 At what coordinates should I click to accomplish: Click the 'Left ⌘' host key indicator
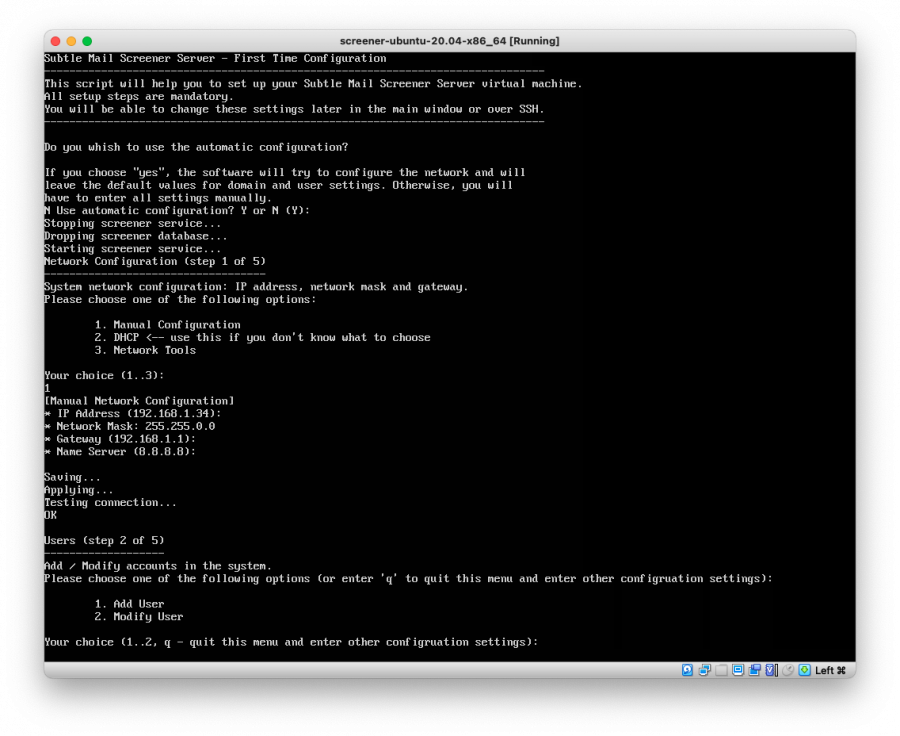(x=830, y=670)
